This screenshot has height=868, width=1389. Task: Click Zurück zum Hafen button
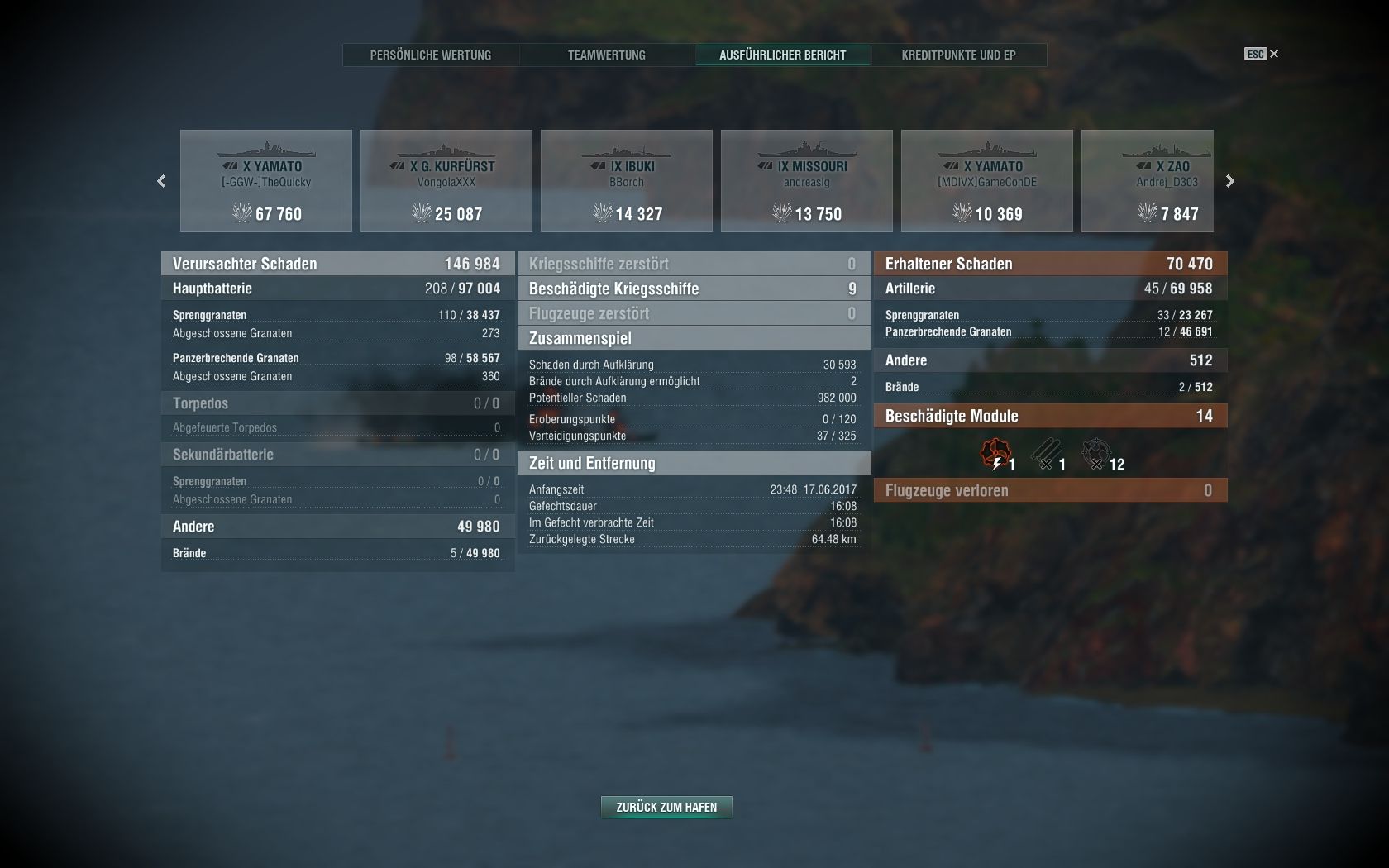[x=666, y=807]
